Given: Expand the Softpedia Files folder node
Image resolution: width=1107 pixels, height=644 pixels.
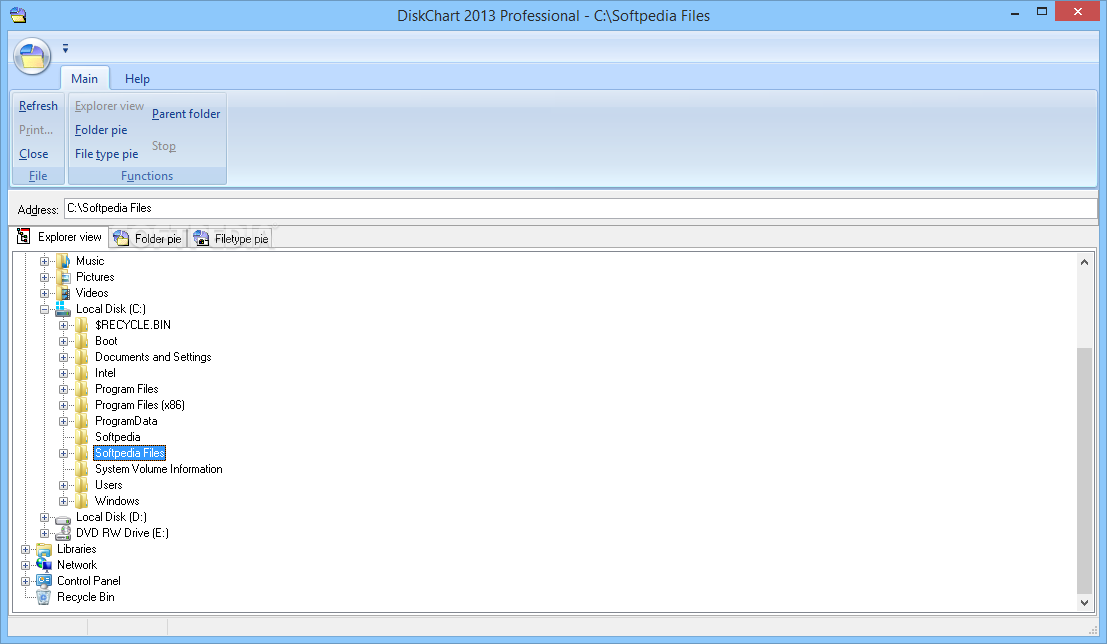Looking at the screenshot, I should point(64,453).
